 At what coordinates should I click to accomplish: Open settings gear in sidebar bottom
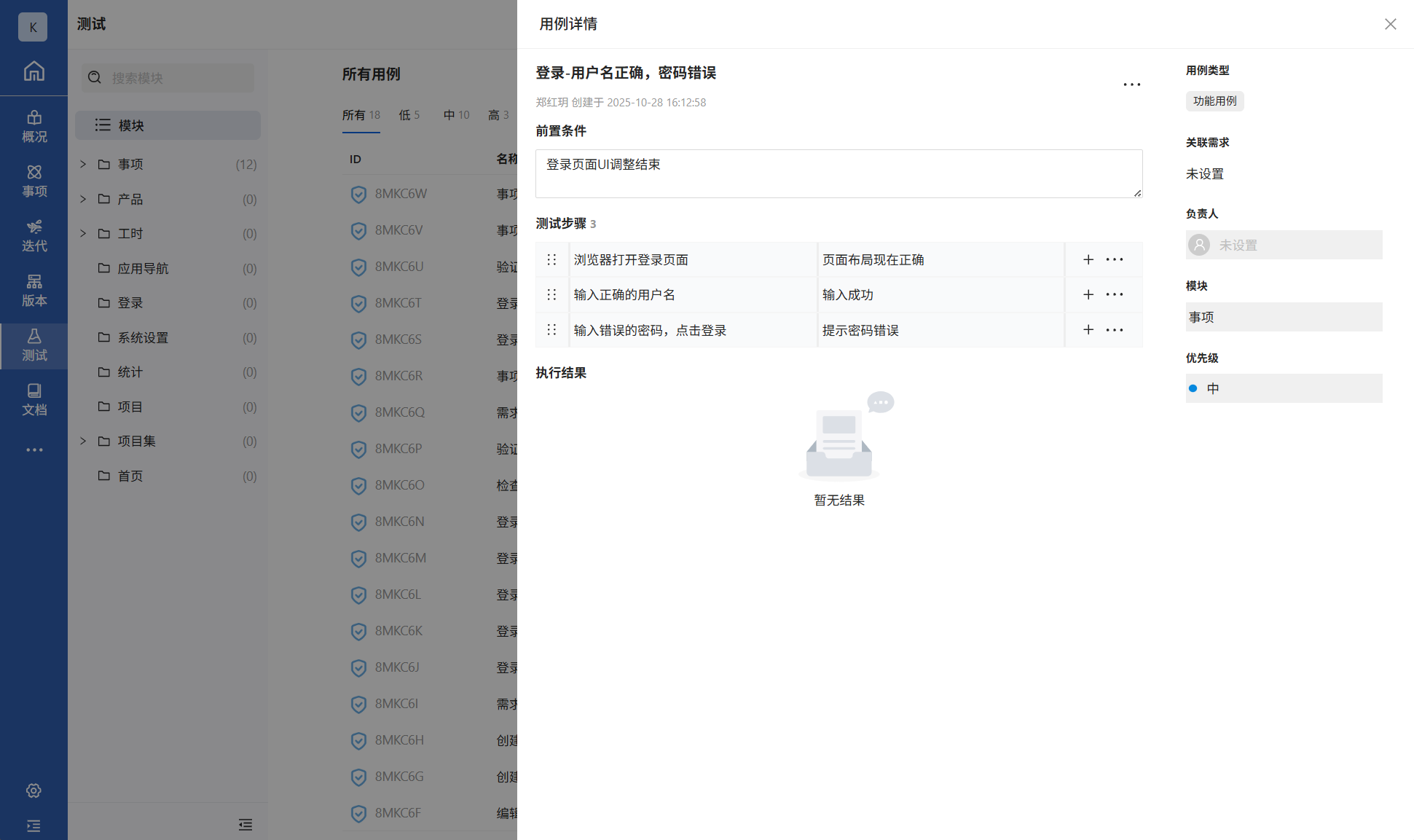point(34,790)
